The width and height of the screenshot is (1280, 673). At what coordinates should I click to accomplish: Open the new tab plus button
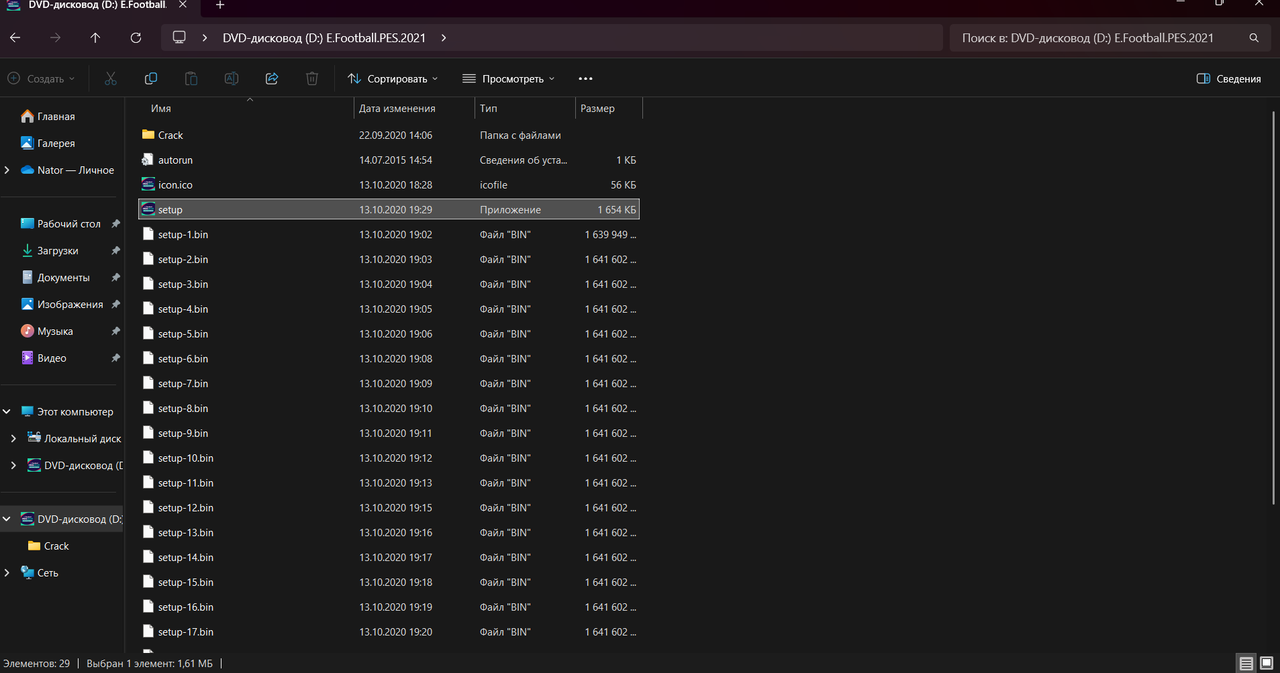click(220, 5)
